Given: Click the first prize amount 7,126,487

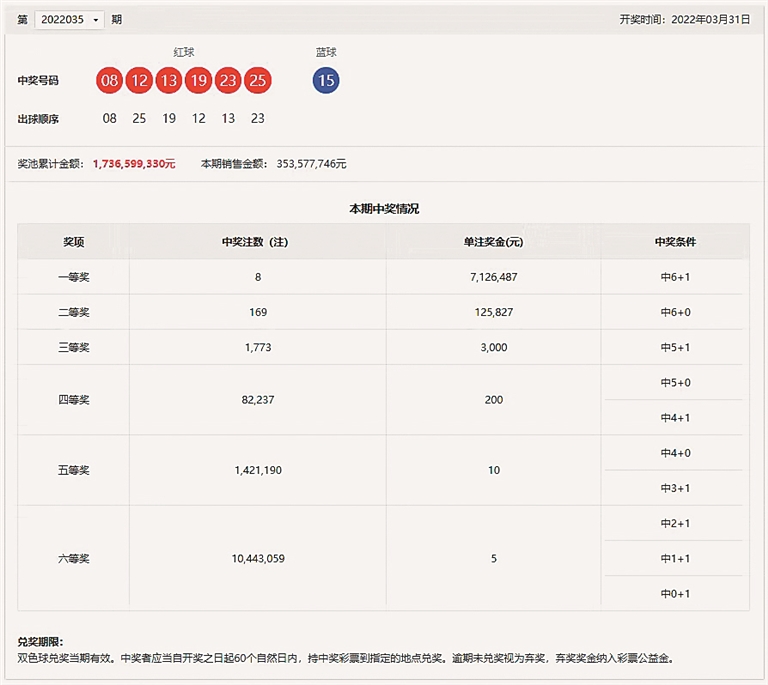Looking at the screenshot, I should point(493,277).
